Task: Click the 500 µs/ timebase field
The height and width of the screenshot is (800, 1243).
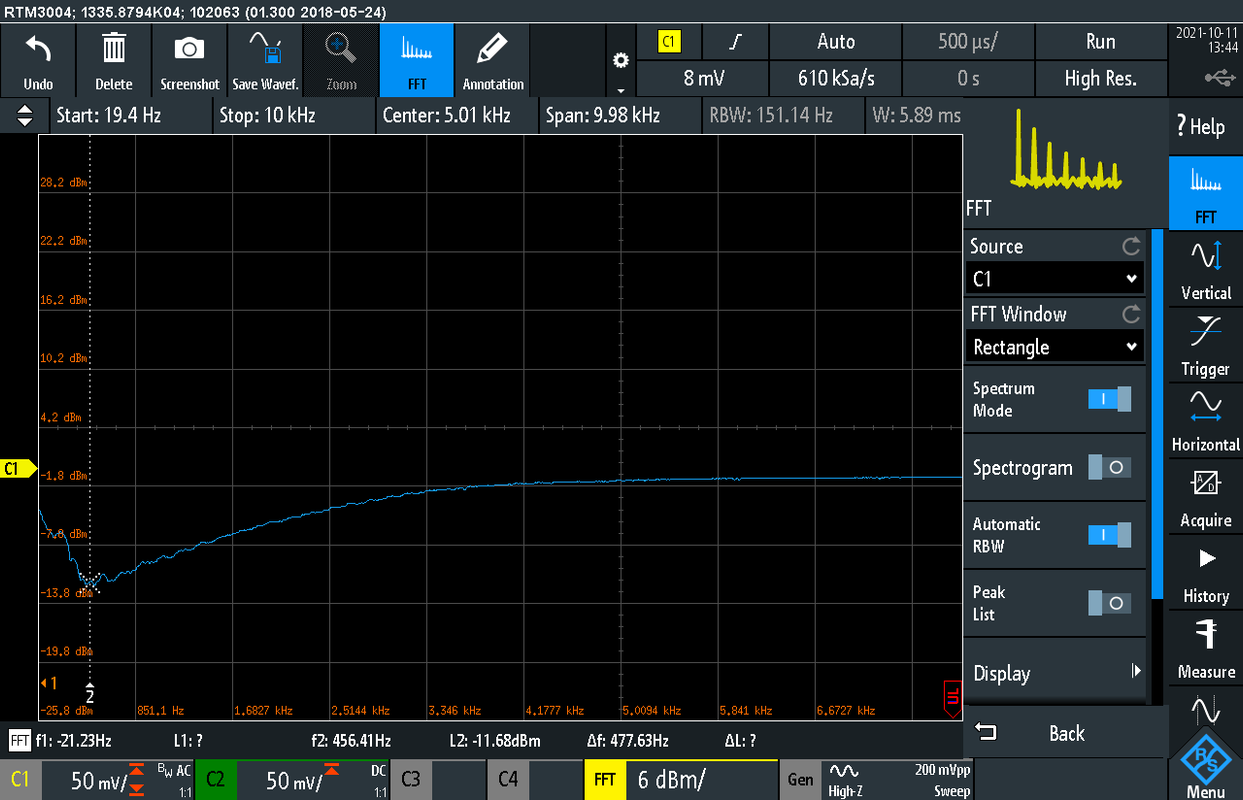Action: 968,42
